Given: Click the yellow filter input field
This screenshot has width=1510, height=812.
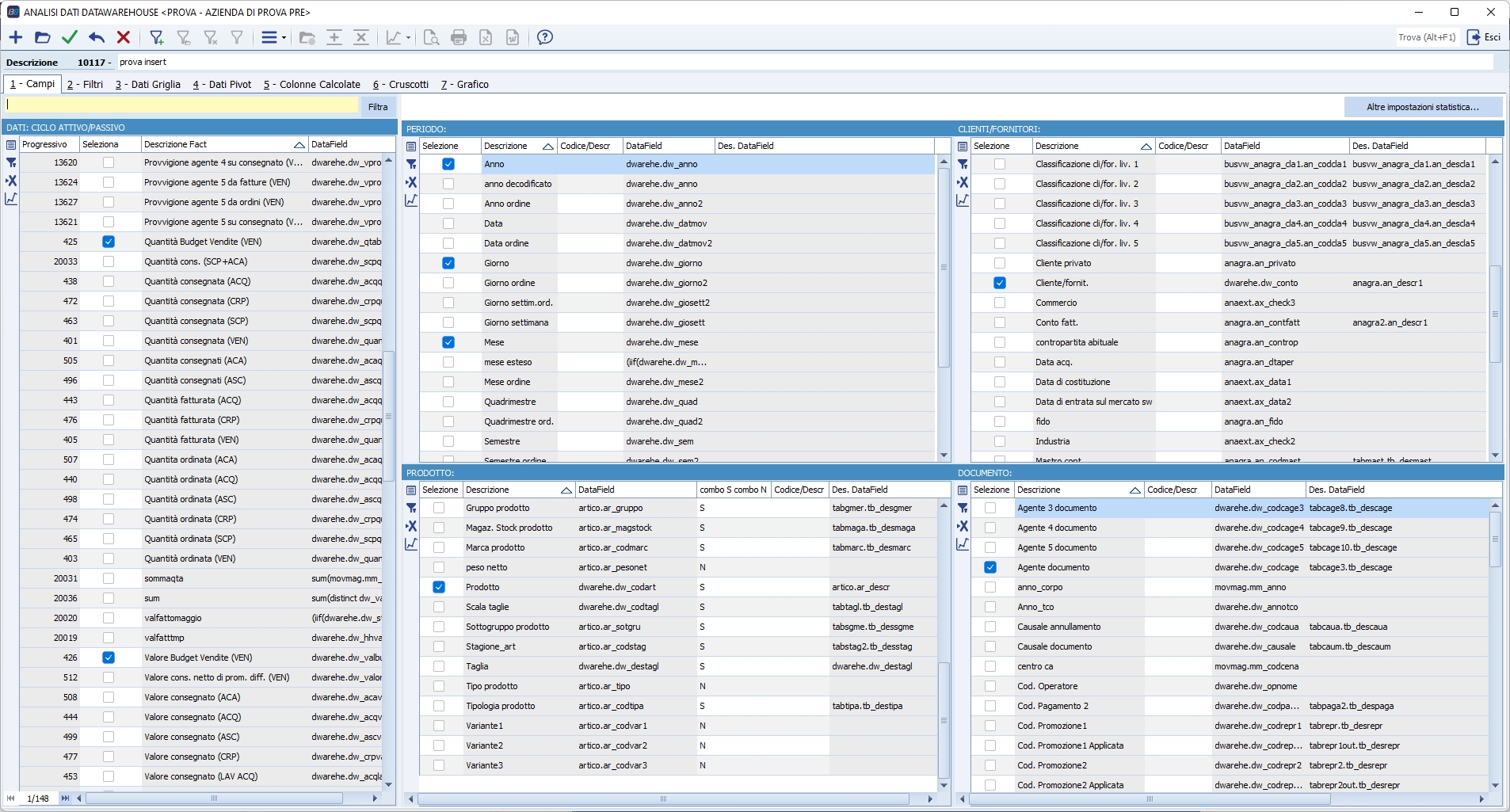Looking at the screenshot, I should tap(182, 105).
